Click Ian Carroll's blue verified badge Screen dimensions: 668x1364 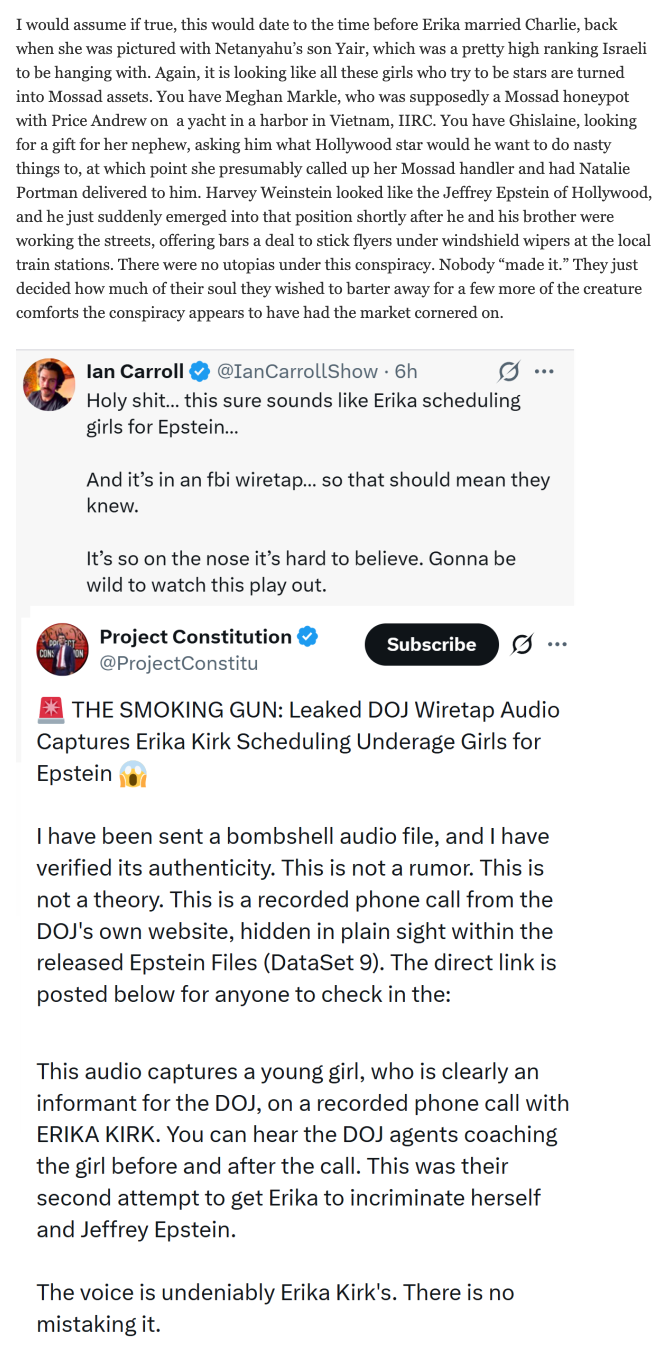pyautogui.click(x=200, y=372)
